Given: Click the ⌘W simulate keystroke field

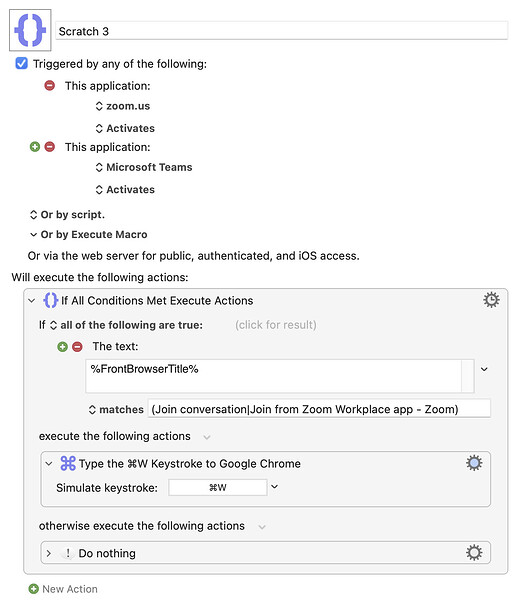Looking at the screenshot, I should click(218, 487).
